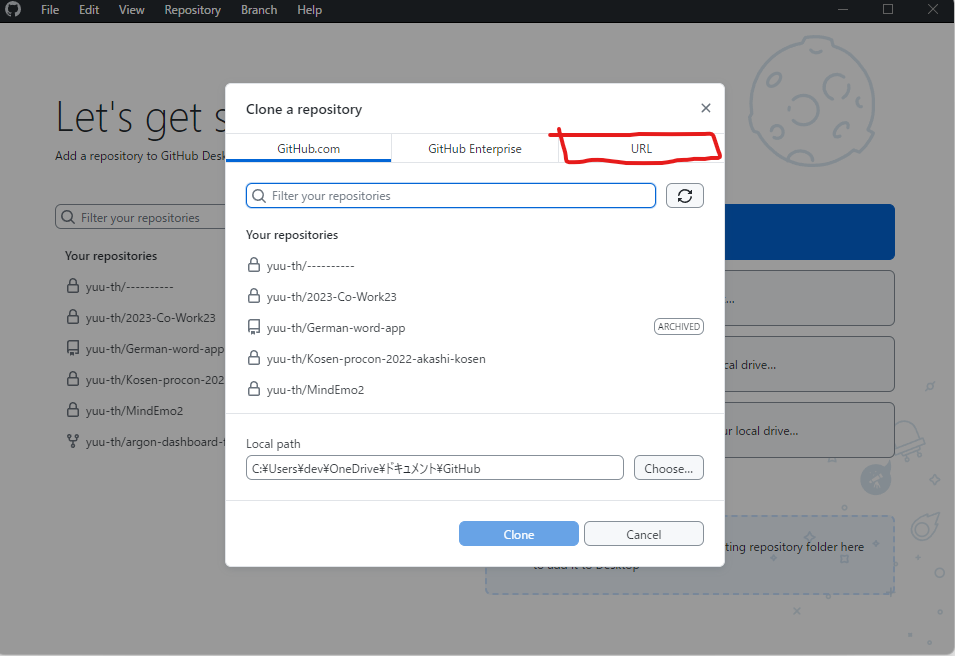This screenshot has width=955, height=656.
Task: Select yuu-th/Kosen-procon-2022-akashi-kosen in the dialog
Action: pos(474,359)
